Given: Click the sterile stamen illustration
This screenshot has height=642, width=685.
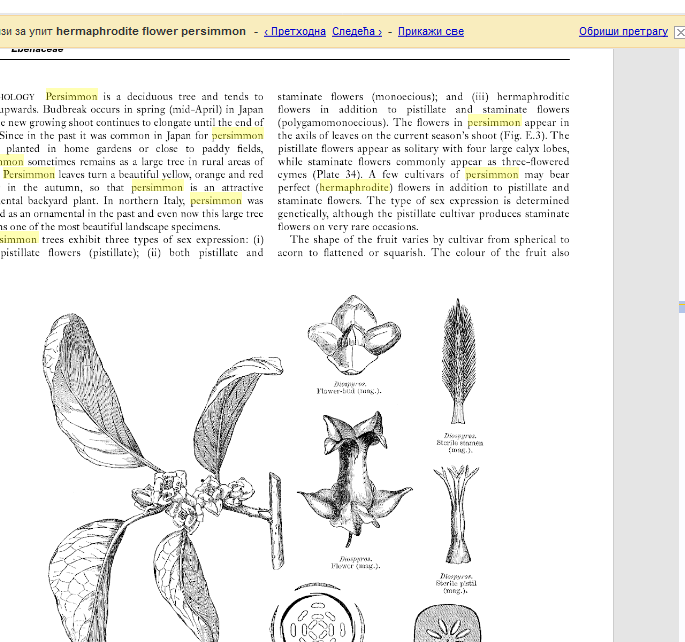Looking at the screenshot, I should click(x=459, y=362).
